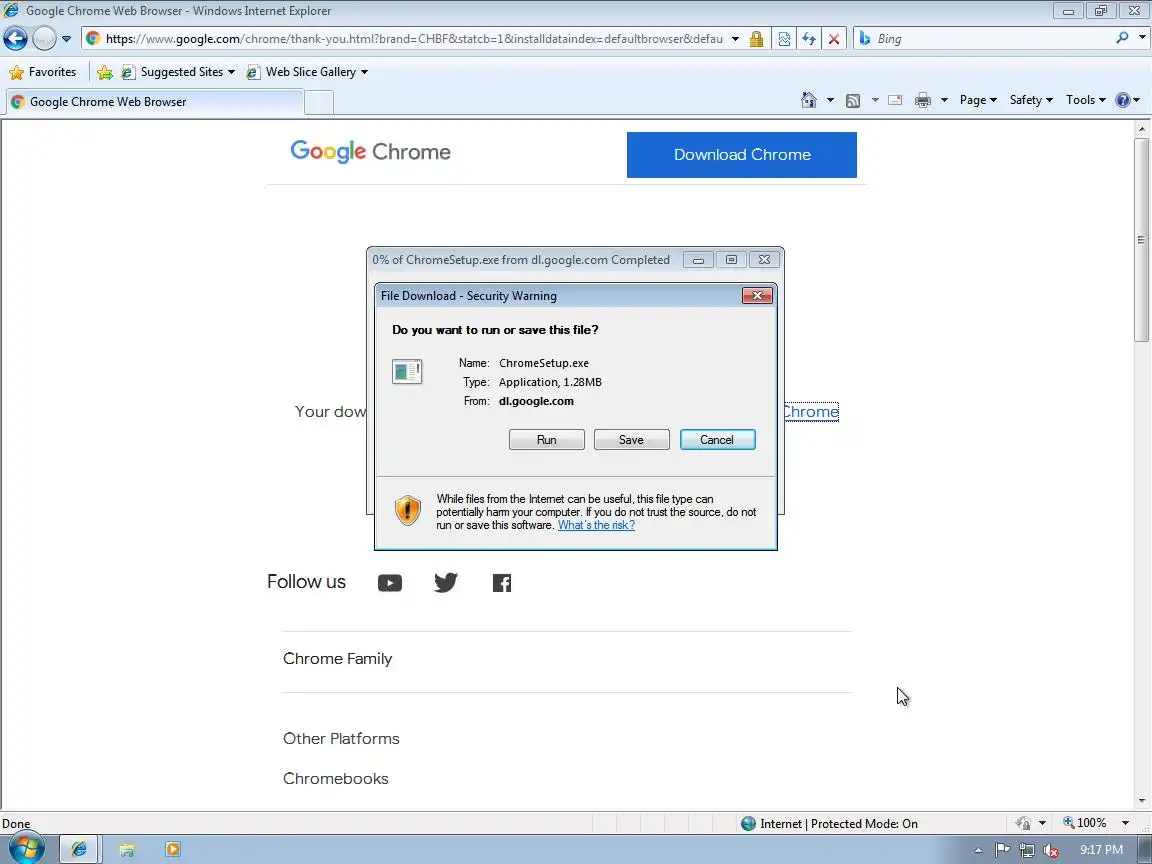Click the Read Mail icon
This screenshot has width=1152, height=864.
(895, 101)
